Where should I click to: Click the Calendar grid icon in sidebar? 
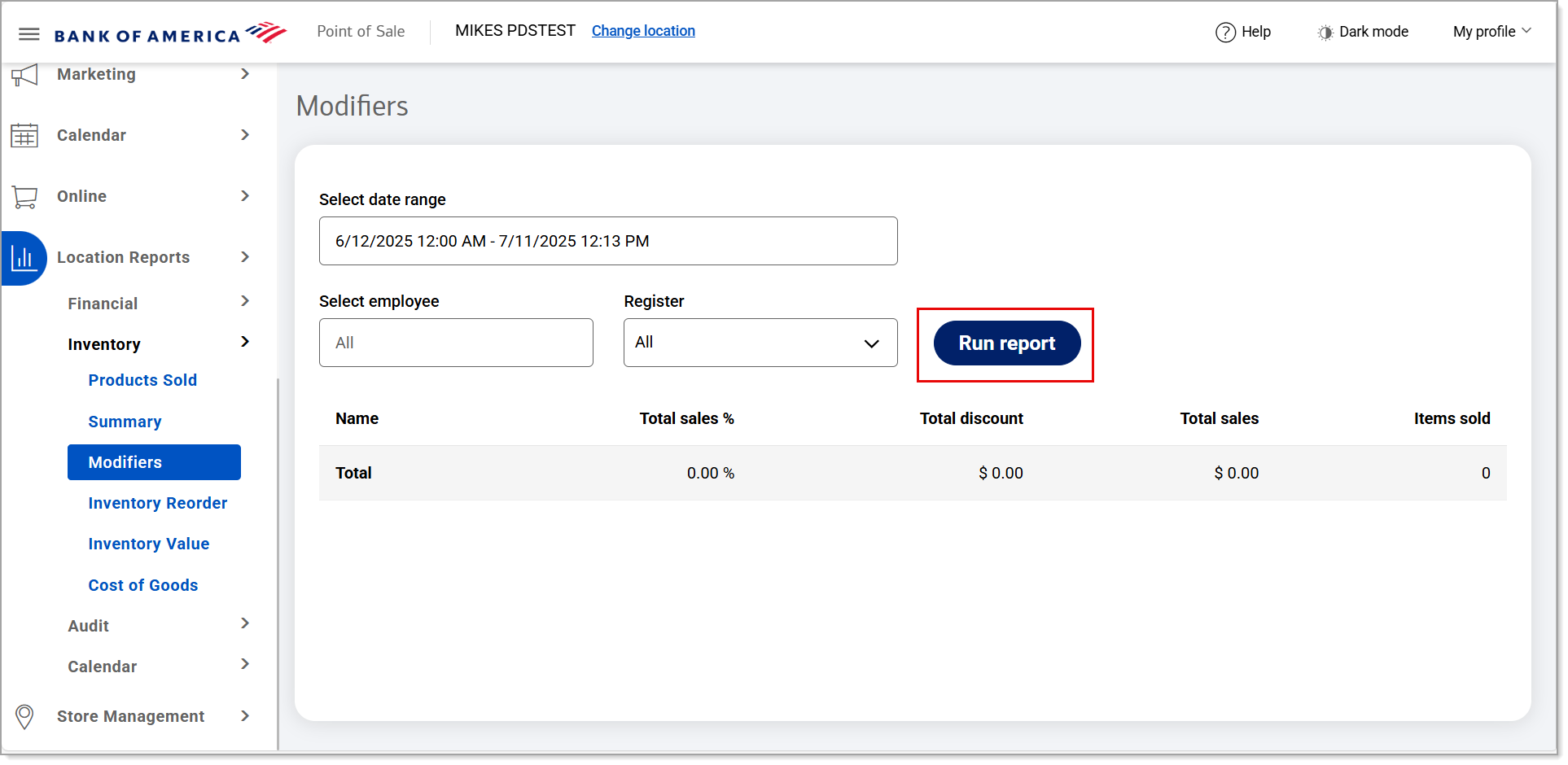pyautogui.click(x=24, y=135)
